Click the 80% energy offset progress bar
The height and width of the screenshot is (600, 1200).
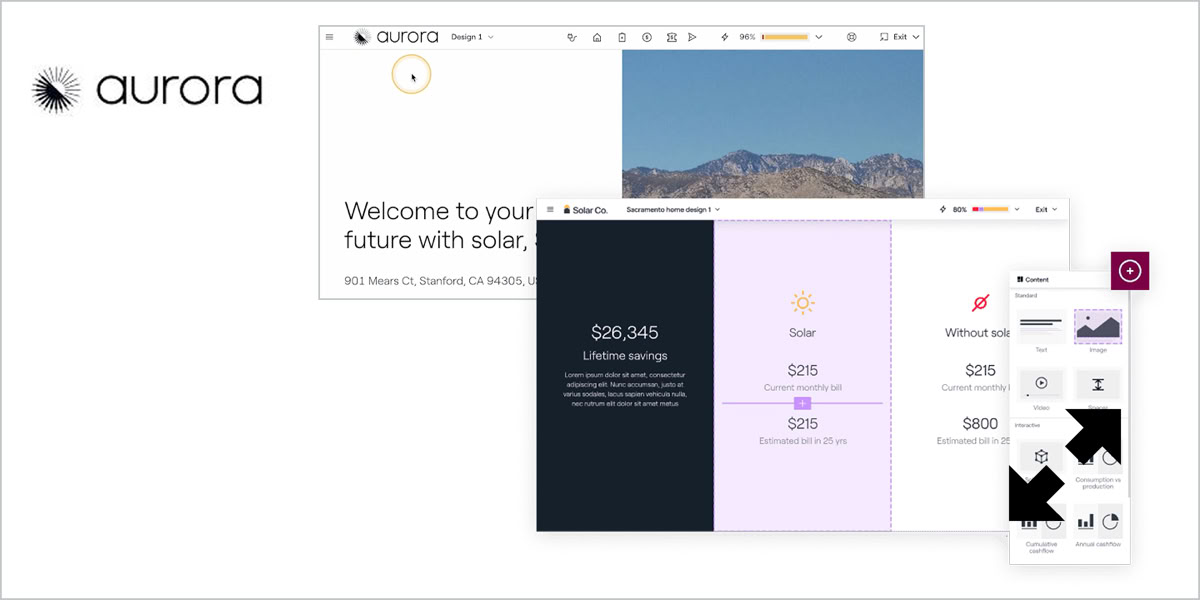(990, 210)
